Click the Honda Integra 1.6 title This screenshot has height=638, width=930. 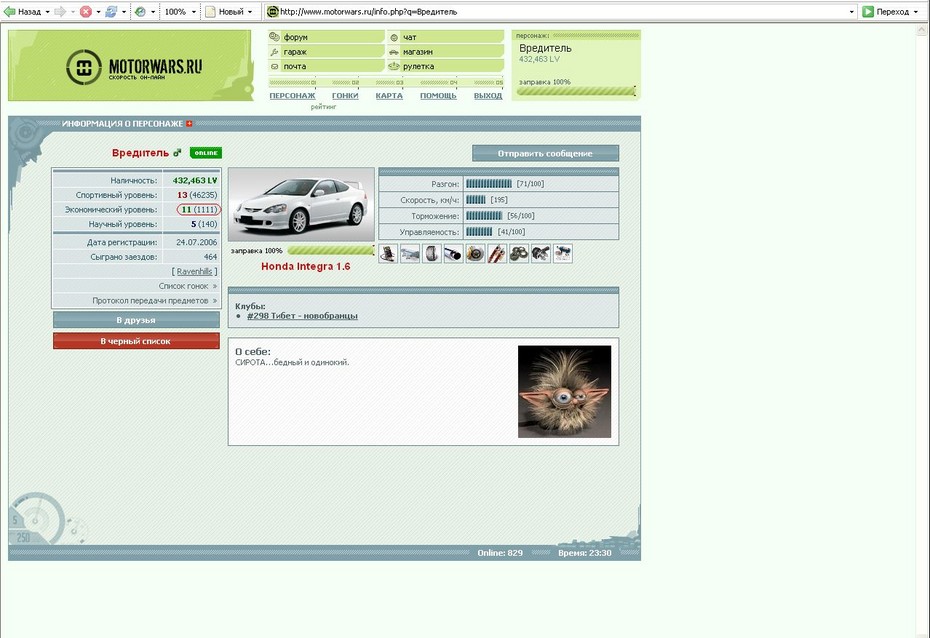click(305, 267)
